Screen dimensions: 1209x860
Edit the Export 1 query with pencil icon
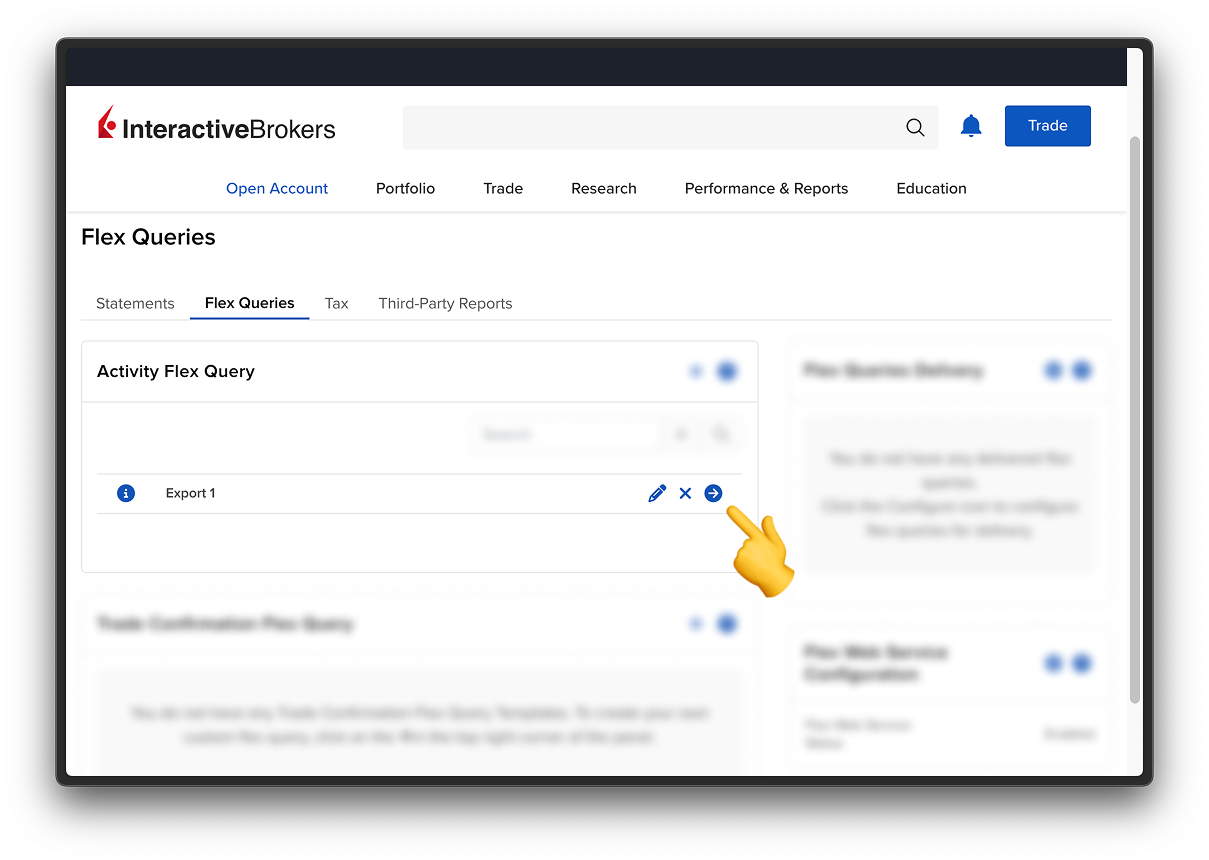(x=657, y=493)
